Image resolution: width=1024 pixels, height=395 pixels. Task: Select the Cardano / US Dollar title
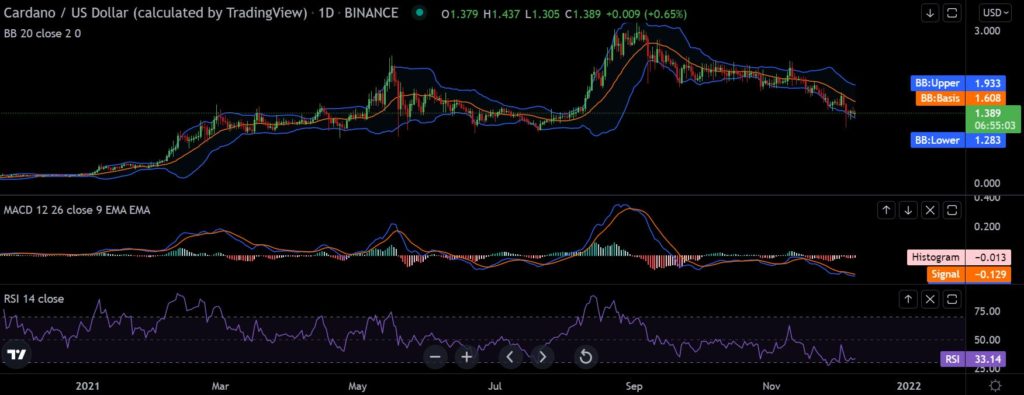pyautogui.click(x=155, y=13)
